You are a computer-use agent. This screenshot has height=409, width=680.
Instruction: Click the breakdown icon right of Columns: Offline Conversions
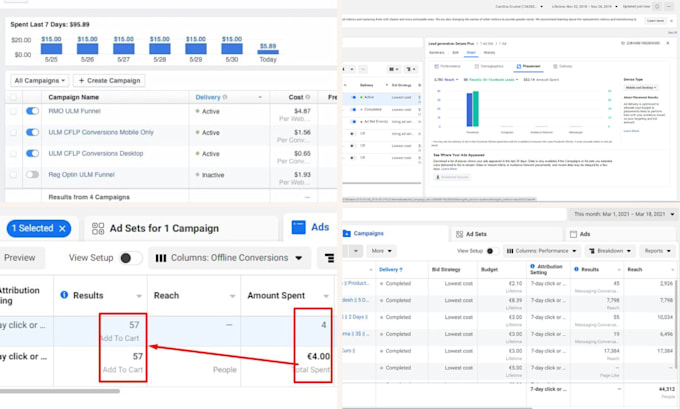[x=330, y=258]
